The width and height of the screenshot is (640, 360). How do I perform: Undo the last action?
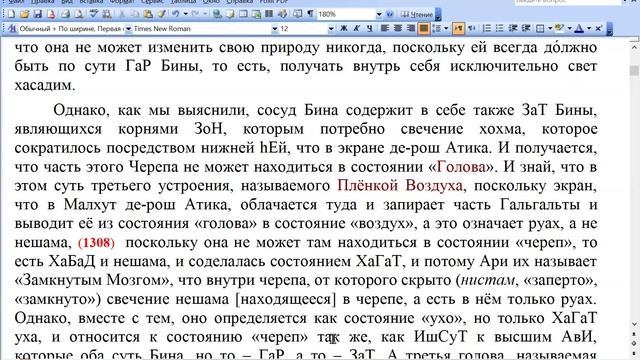coord(176,14)
